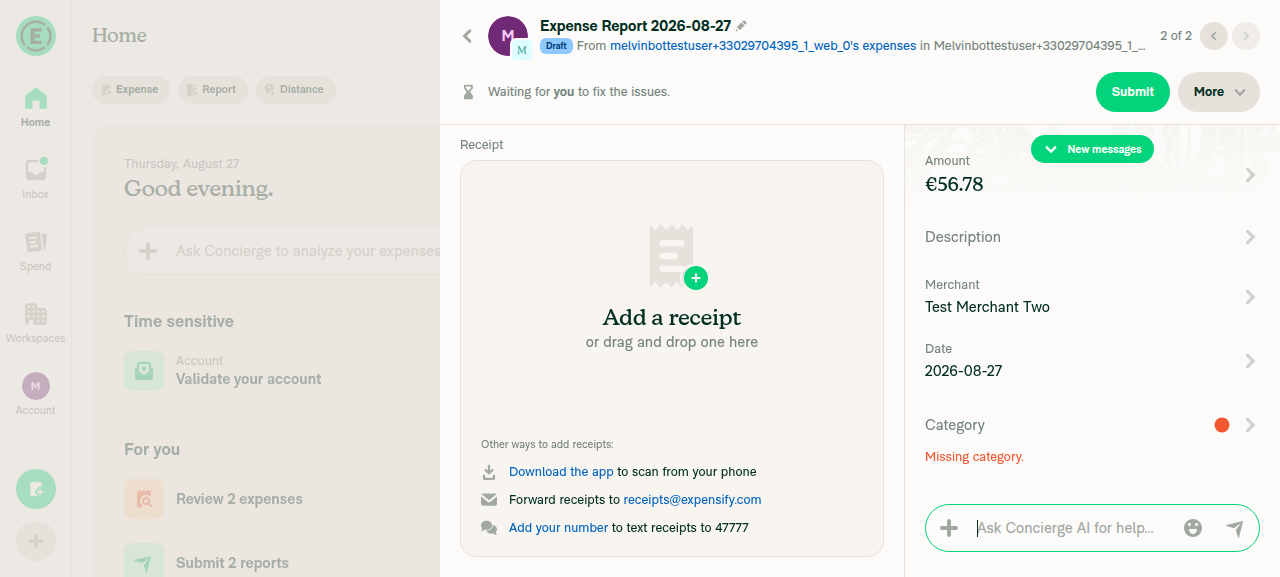Viewport: 1280px width, 577px height.
Task: Expand the Category row
Action: coord(1092,425)
